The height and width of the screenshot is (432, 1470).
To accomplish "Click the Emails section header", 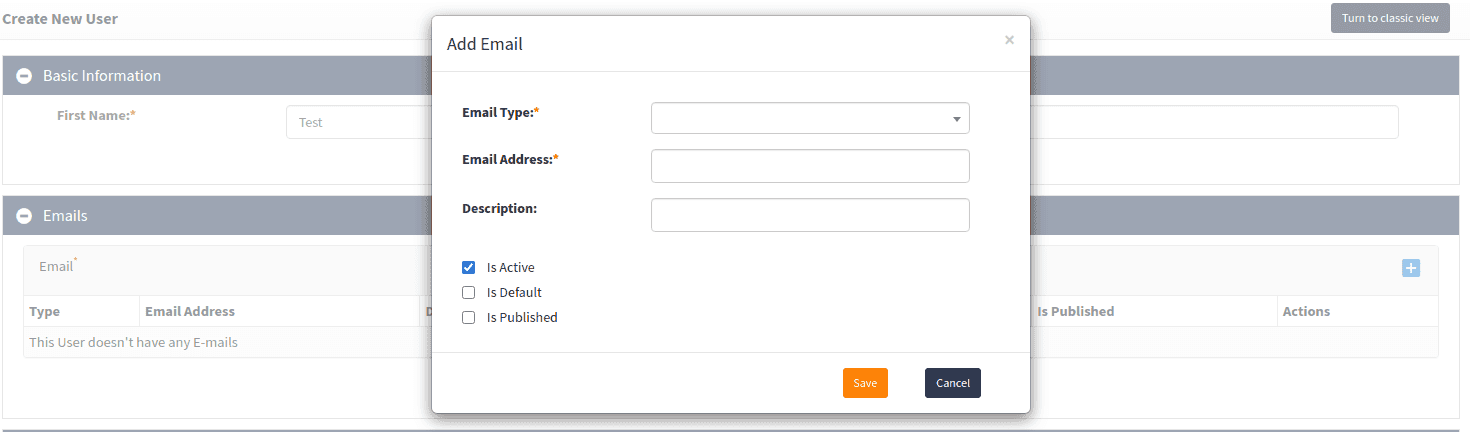I will (66, 216).
